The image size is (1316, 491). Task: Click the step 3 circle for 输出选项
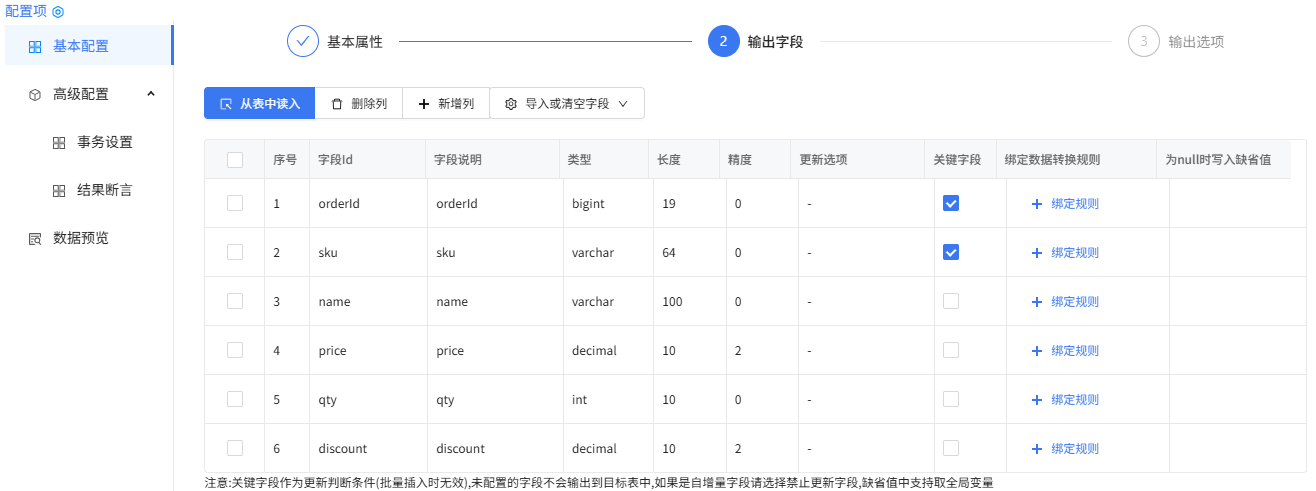1144,42
